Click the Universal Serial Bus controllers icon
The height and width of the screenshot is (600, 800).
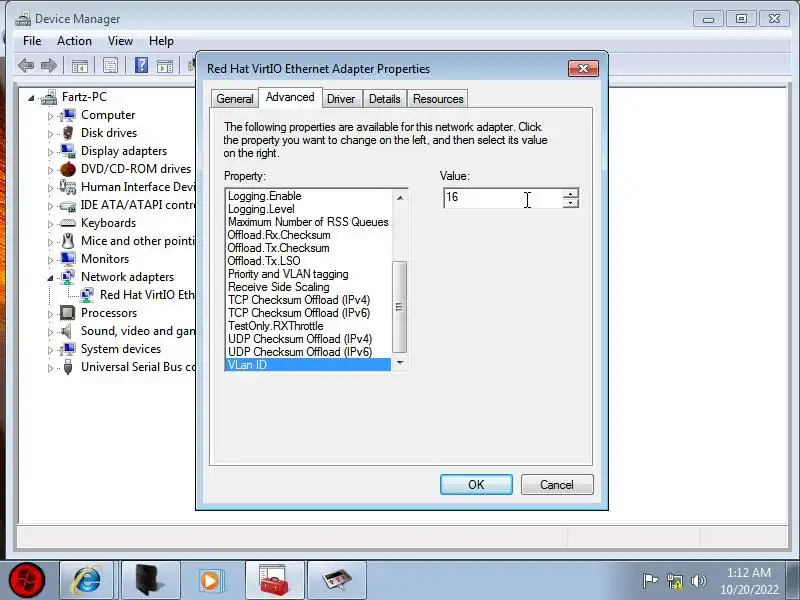point(67,367)
